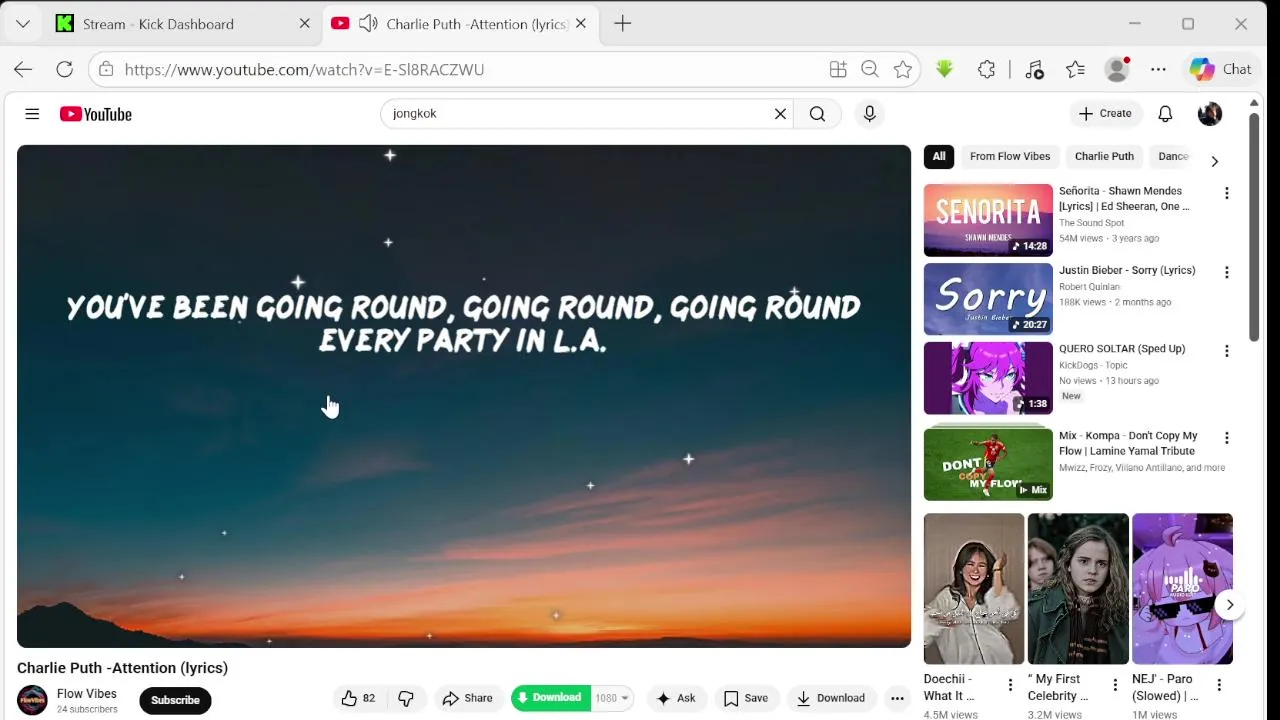Add page to favorites with star
Screen dimensions: 1280x720
pyautogui.click(x=903, y=69)
